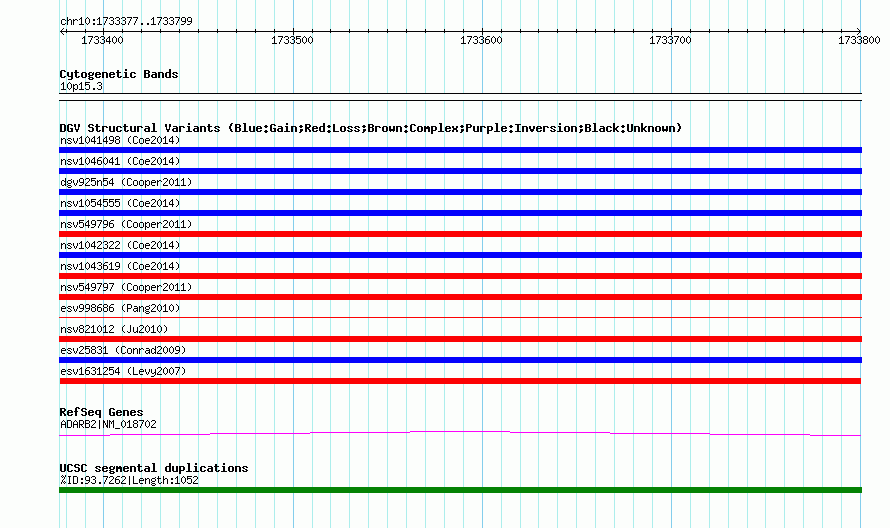
Task: Open variant nsv821012 (Ju2010) label
Action: [x=114, y=329]
